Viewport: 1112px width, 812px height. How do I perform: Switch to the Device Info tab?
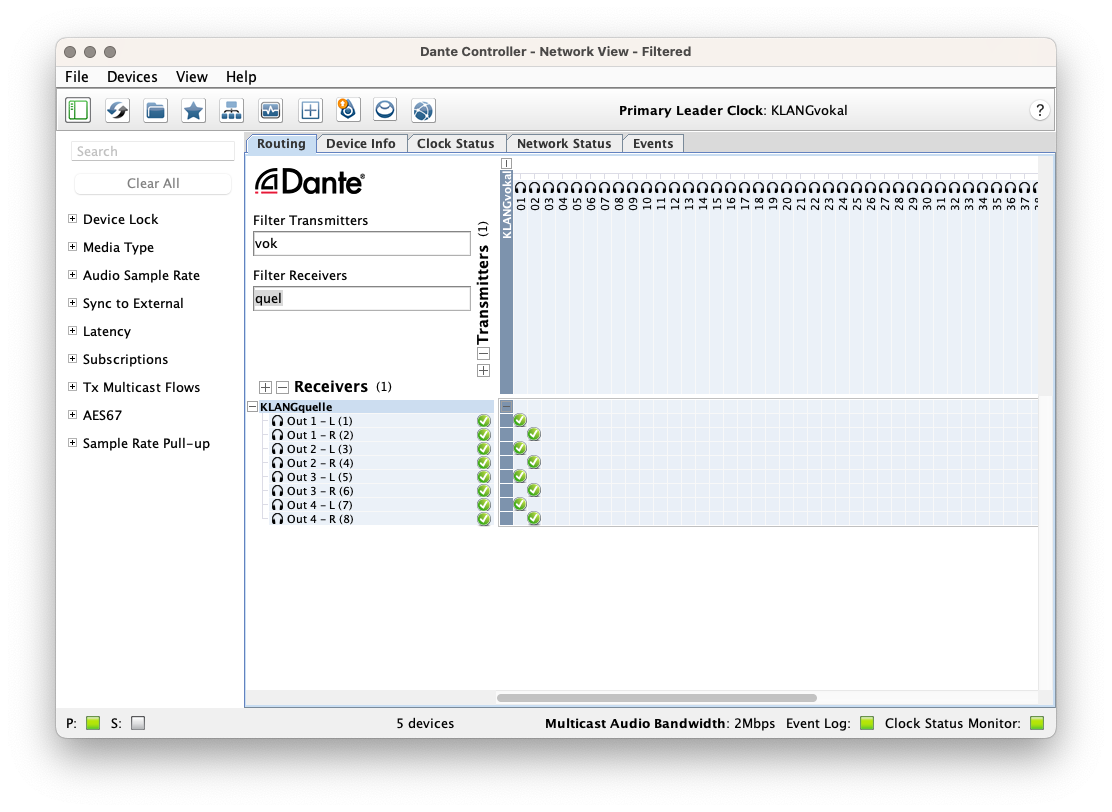point(361,143)
